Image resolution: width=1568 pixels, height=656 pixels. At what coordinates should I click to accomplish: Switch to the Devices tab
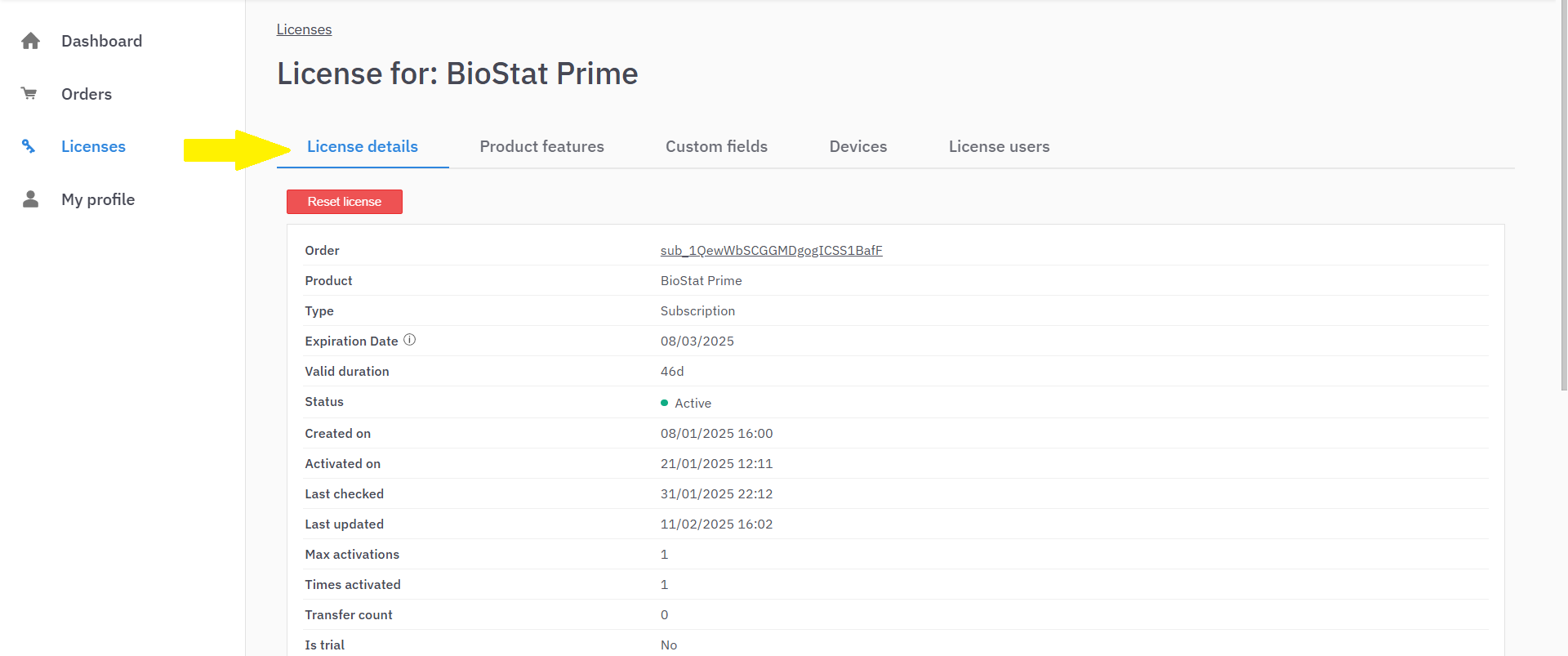tap(857, 146)
